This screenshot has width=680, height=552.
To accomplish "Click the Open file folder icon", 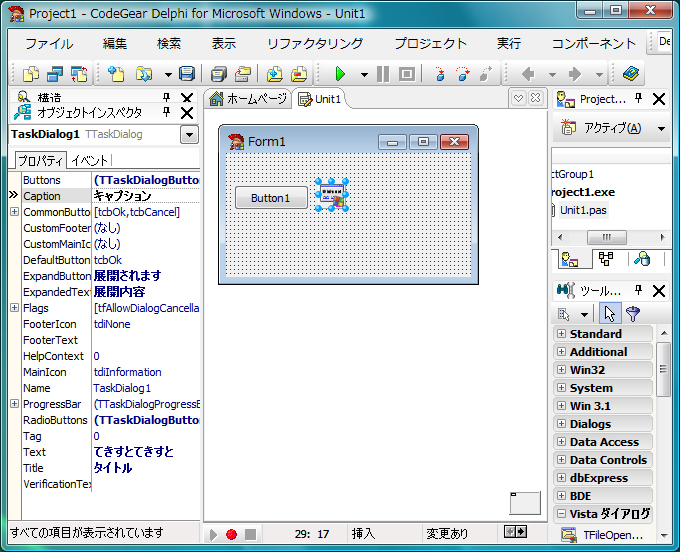I will coord(144,74).
